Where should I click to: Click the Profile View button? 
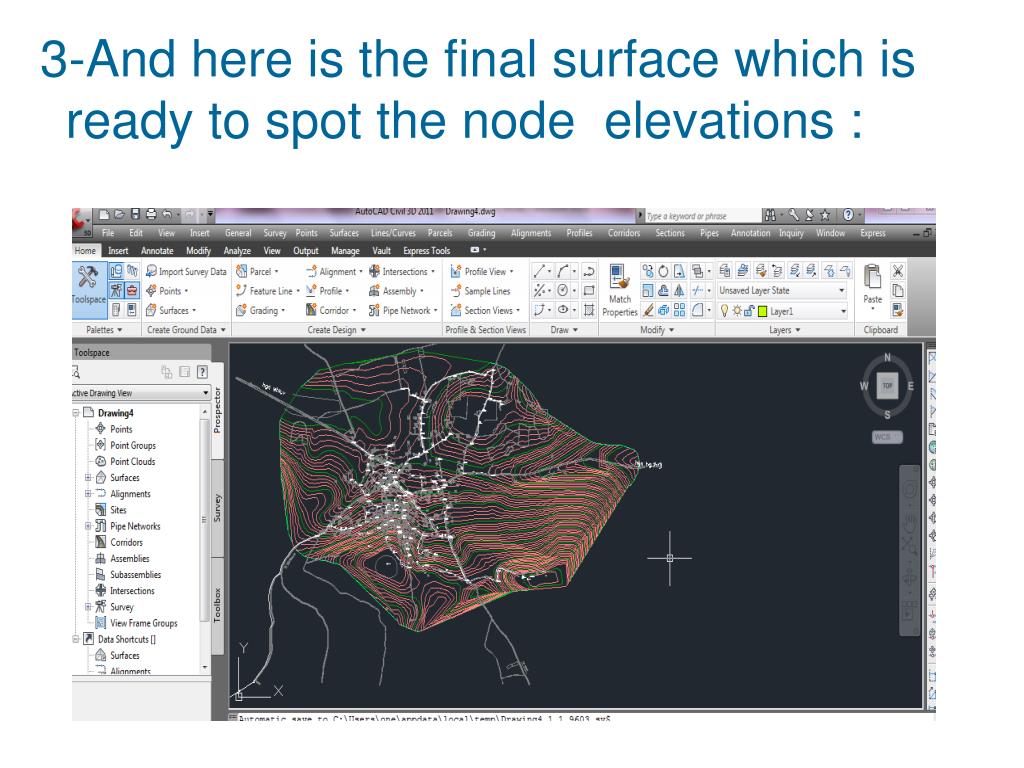[x=481, y=272]
